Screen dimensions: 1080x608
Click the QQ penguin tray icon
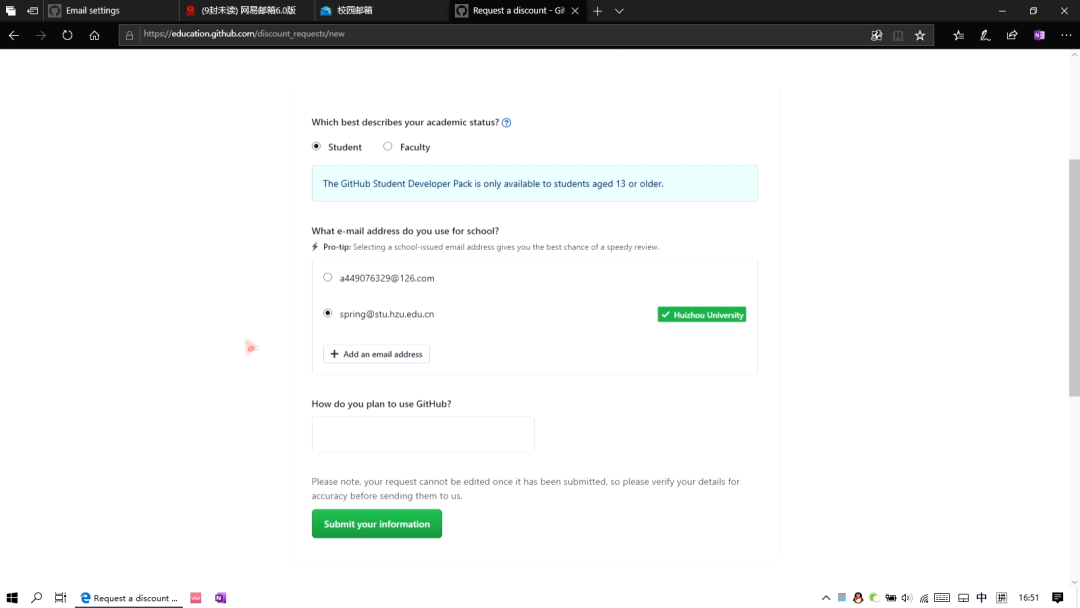pyautogui.click(x=858, y=598)
